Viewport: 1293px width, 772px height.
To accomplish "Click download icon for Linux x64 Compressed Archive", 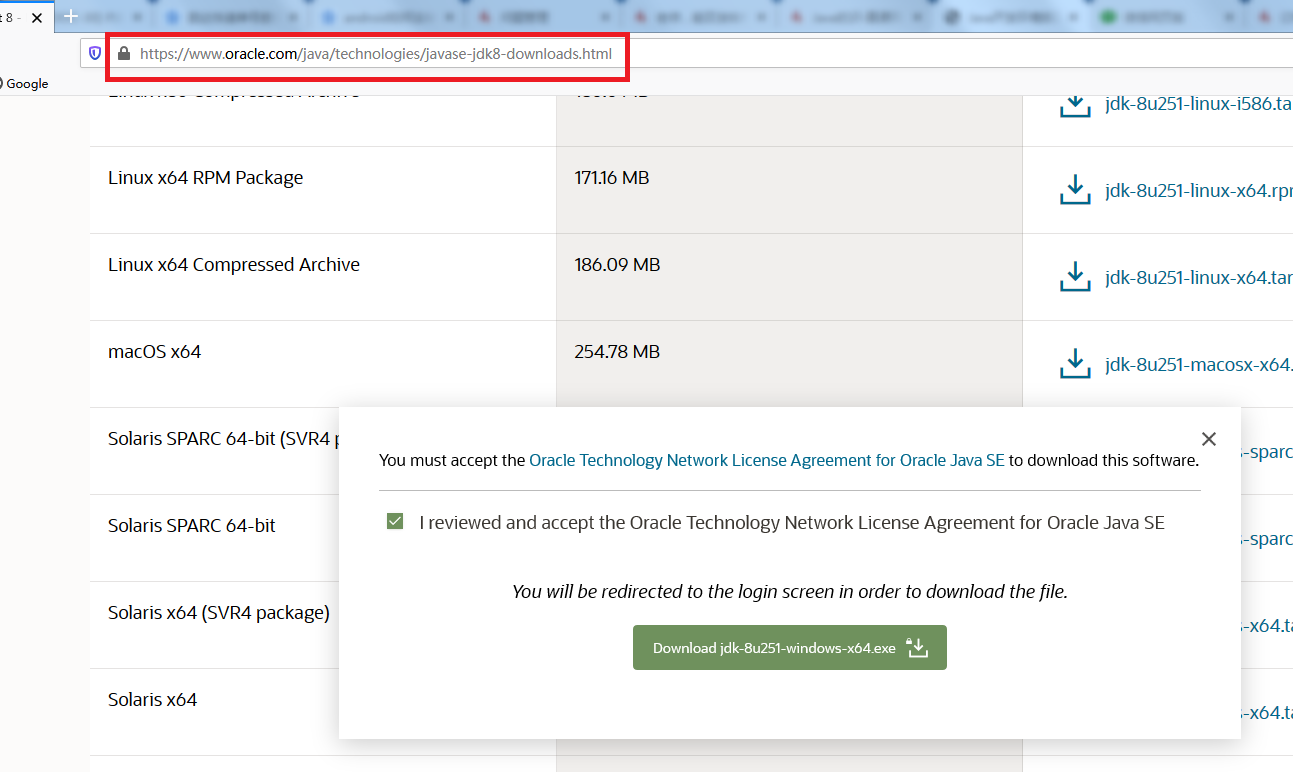I will pyautogui.click(x=1074, y=277).
